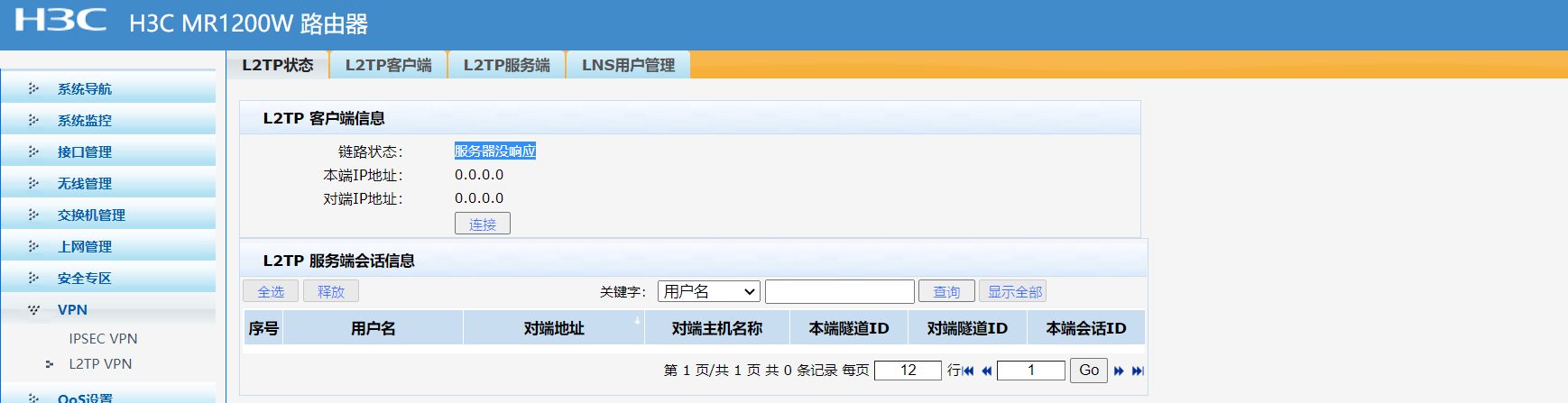The width and height of the screenshot is (1568, 403).
Task: Click the 显示全部 button
Action: 1014,291
